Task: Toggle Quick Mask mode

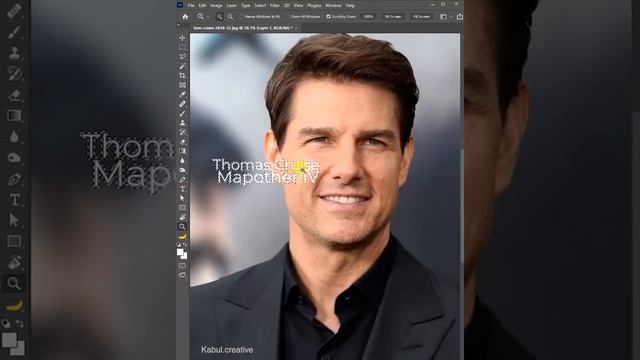Action: click(182, 266)
